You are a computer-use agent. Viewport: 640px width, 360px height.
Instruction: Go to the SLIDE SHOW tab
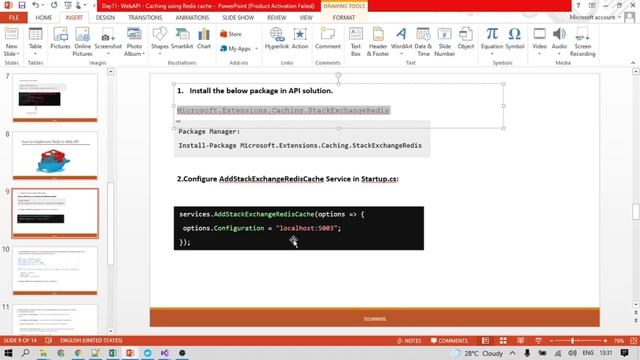point(238,18)
